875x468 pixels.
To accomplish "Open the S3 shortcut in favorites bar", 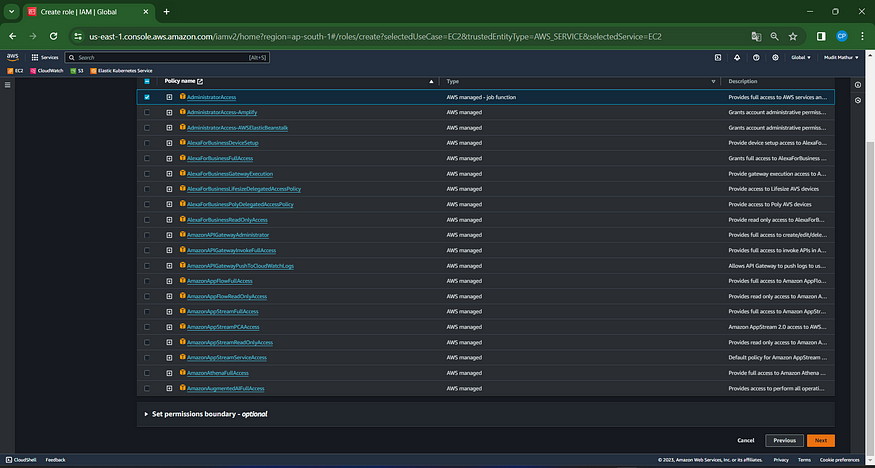I will tap(77, 71).
